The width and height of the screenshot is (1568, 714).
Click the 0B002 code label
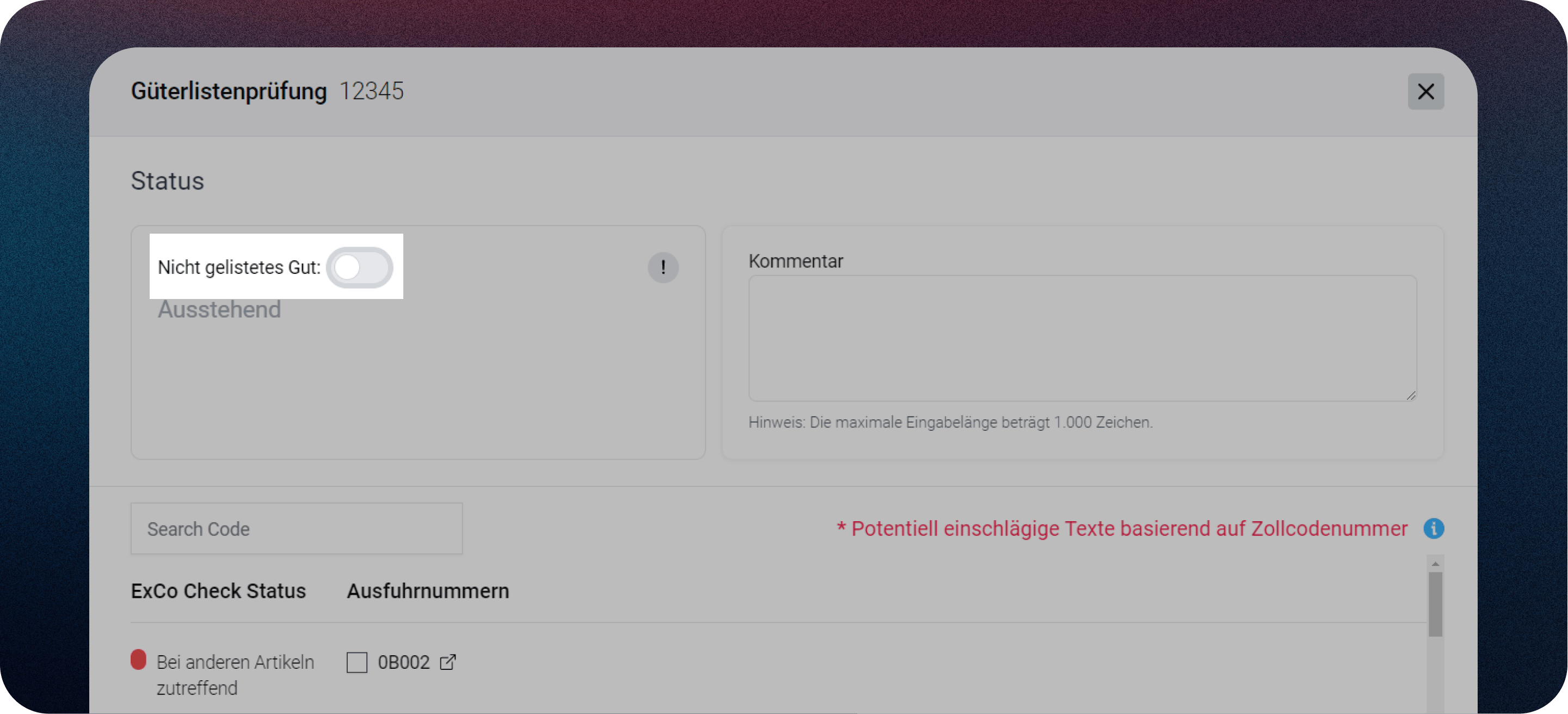pos(403,662)
